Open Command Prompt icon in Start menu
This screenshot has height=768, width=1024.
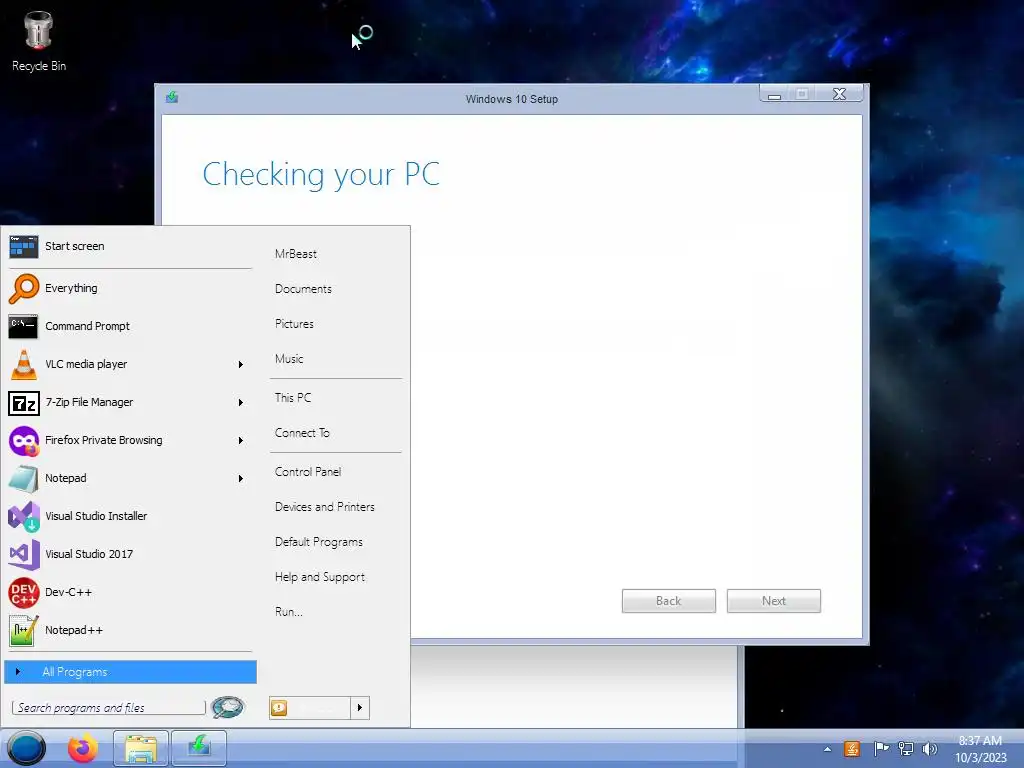pyautogui.click(x=24, y=327)
